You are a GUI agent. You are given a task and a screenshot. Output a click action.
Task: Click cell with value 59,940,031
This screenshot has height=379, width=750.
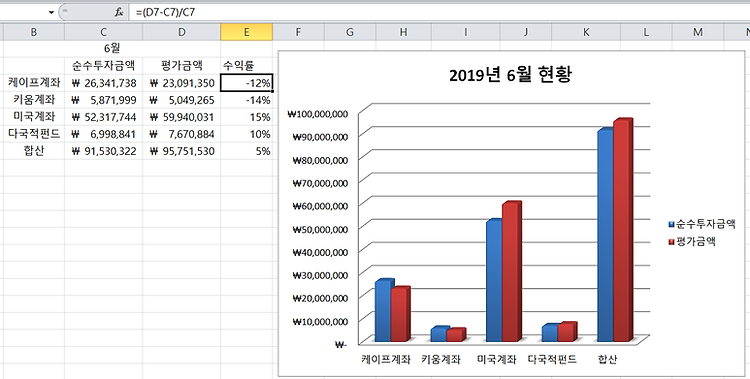pos(181,117)
